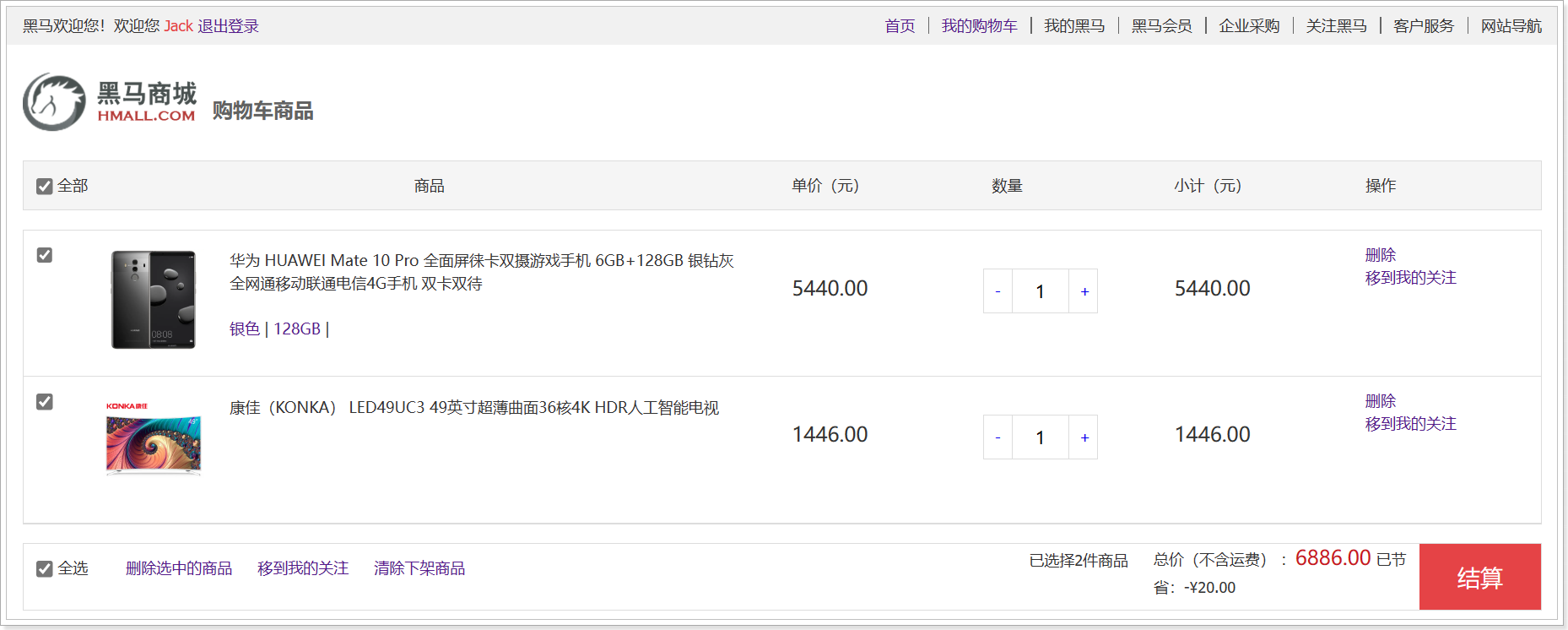Click the total price 6886.00

coord(1333,558)
